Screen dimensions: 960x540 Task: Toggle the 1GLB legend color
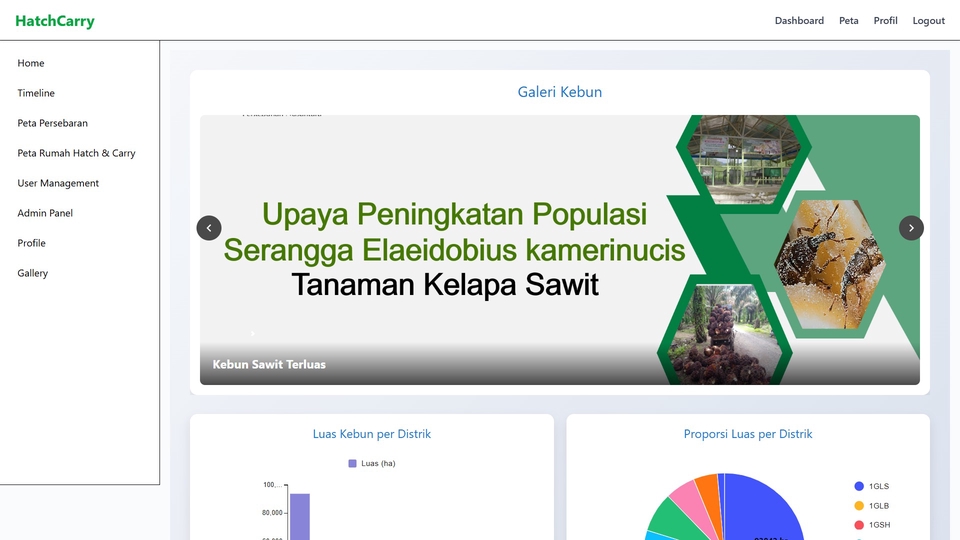tap(859, 506)
